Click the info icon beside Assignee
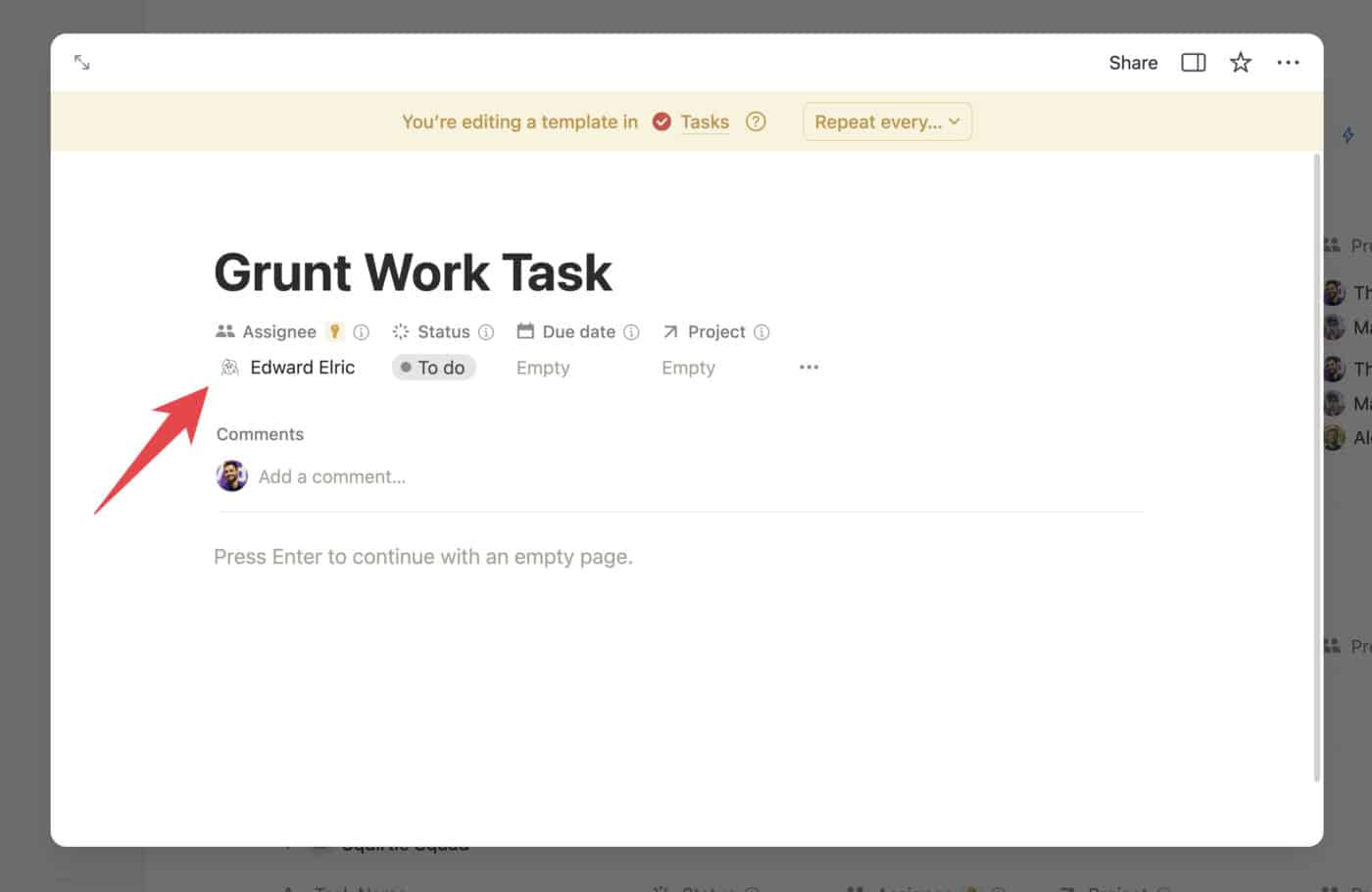 [x=362, y=332]
